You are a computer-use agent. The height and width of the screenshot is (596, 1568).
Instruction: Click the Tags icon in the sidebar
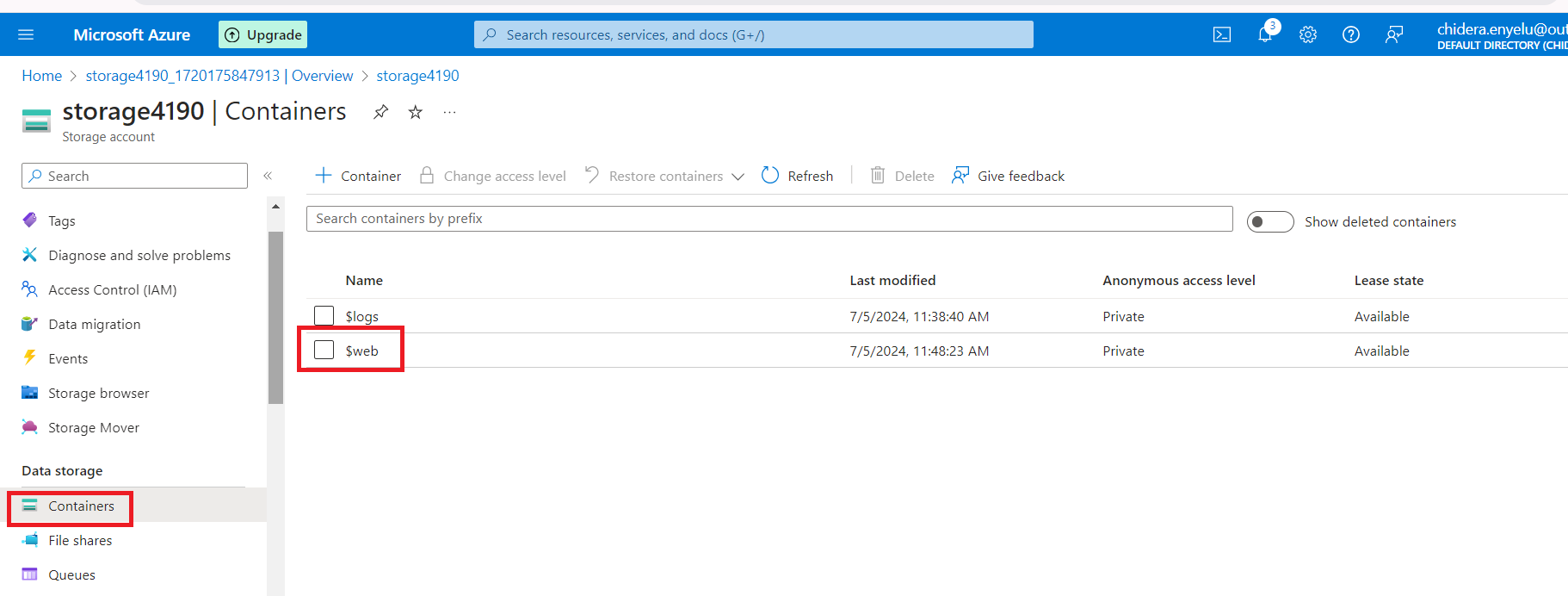(x=29, y=220)
